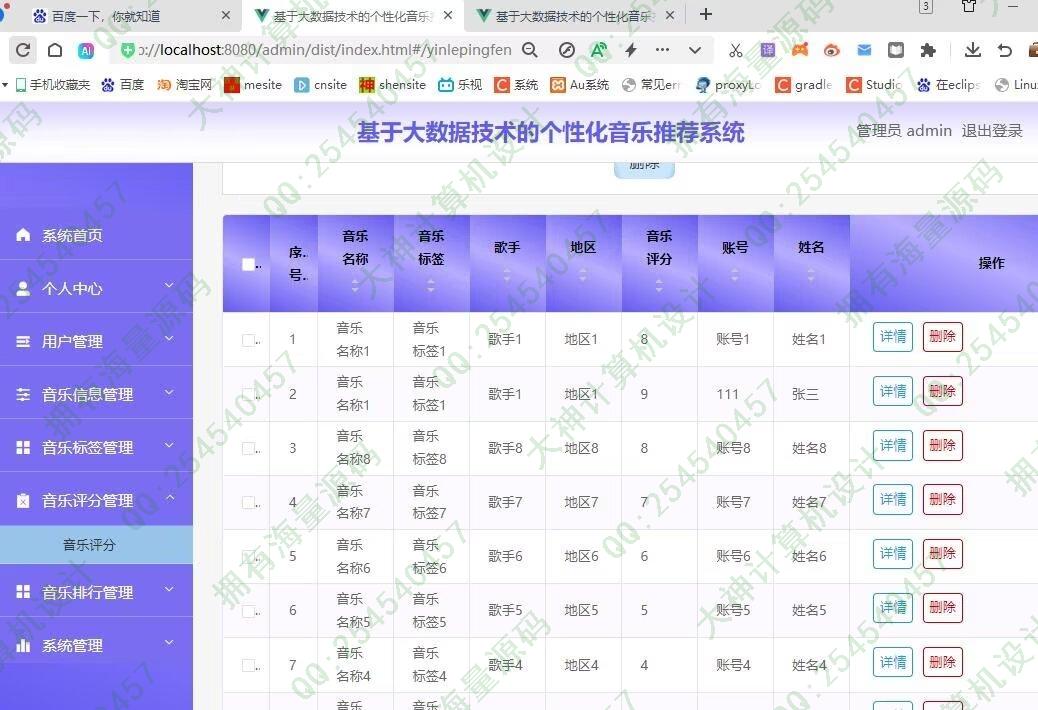The width and height of the screenshot is (1038, 710).
Task: Open the 淘宝网 bookmark
Action: pos(184,85)
